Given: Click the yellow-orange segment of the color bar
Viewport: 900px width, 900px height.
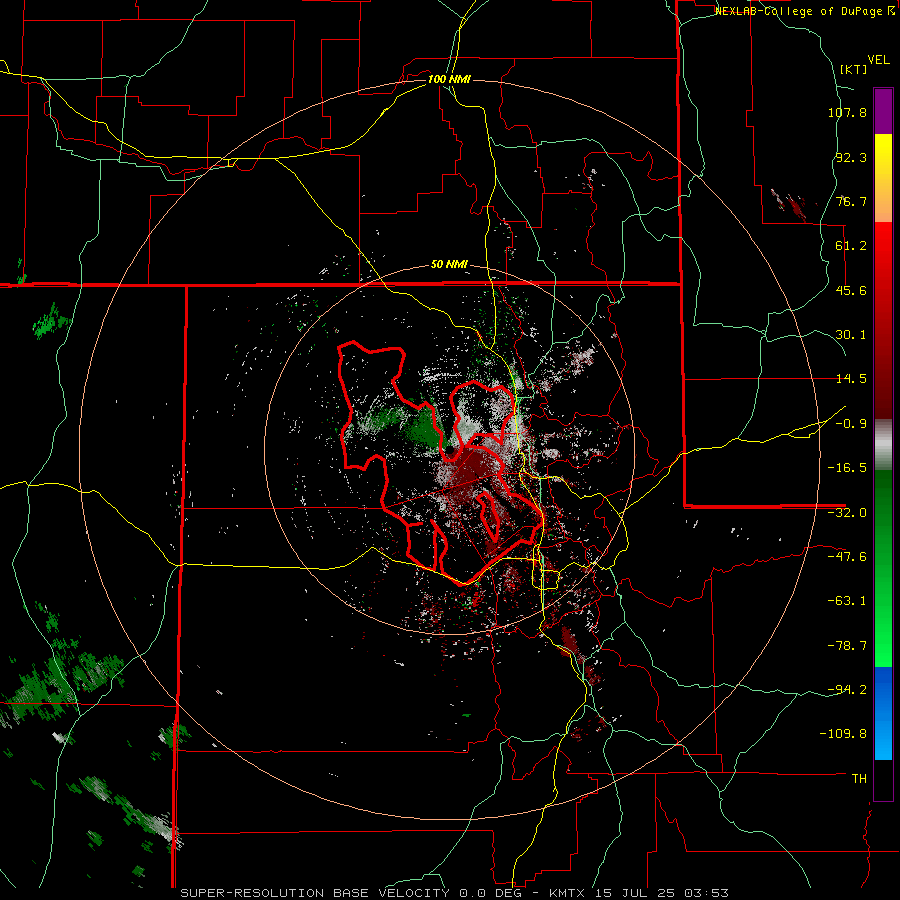Looking at the screenshot, I should coord(883,178).
